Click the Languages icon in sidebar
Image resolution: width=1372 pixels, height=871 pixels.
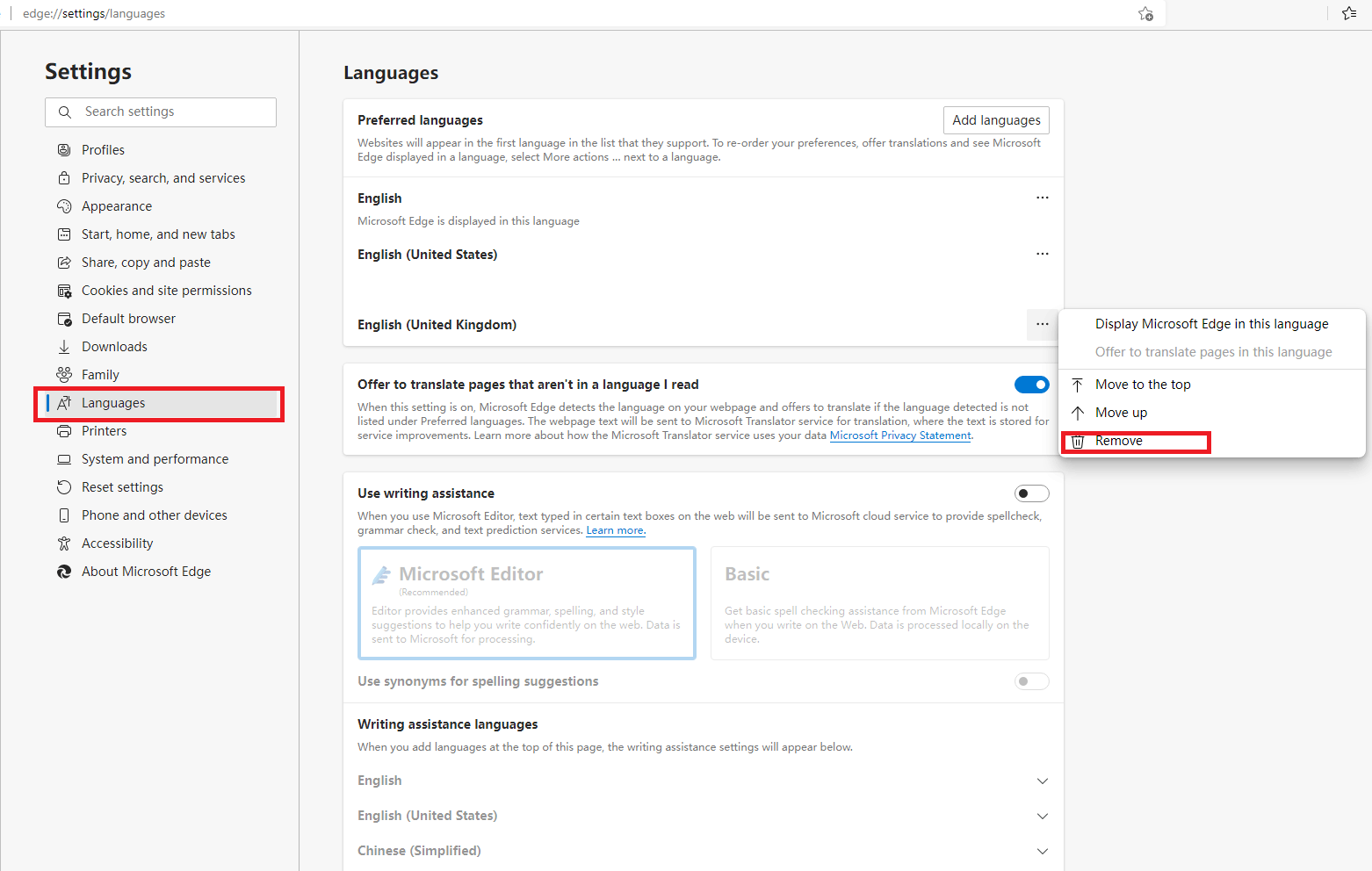click(64, 403)
